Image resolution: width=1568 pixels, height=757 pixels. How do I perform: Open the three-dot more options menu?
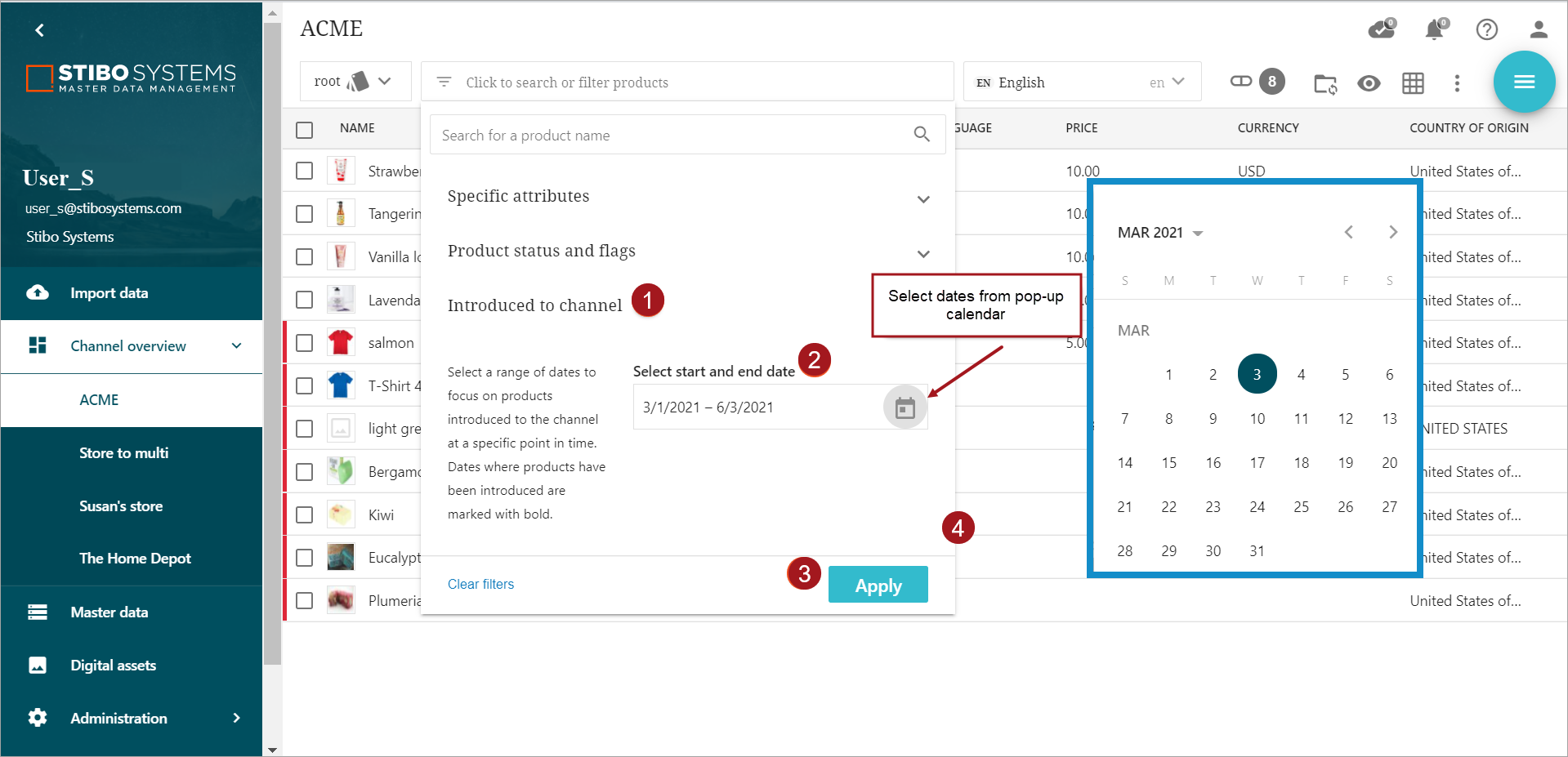point(1457,83)
